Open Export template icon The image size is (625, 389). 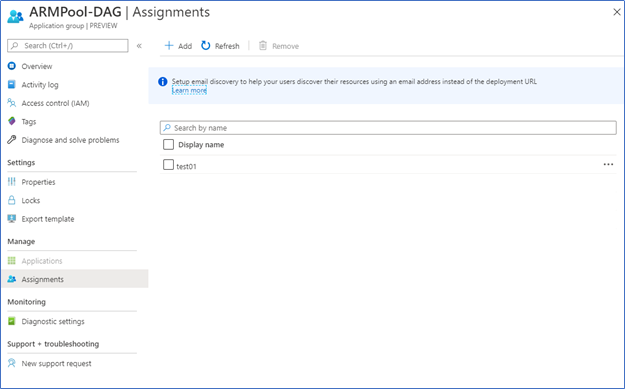(x=12, y=218)
